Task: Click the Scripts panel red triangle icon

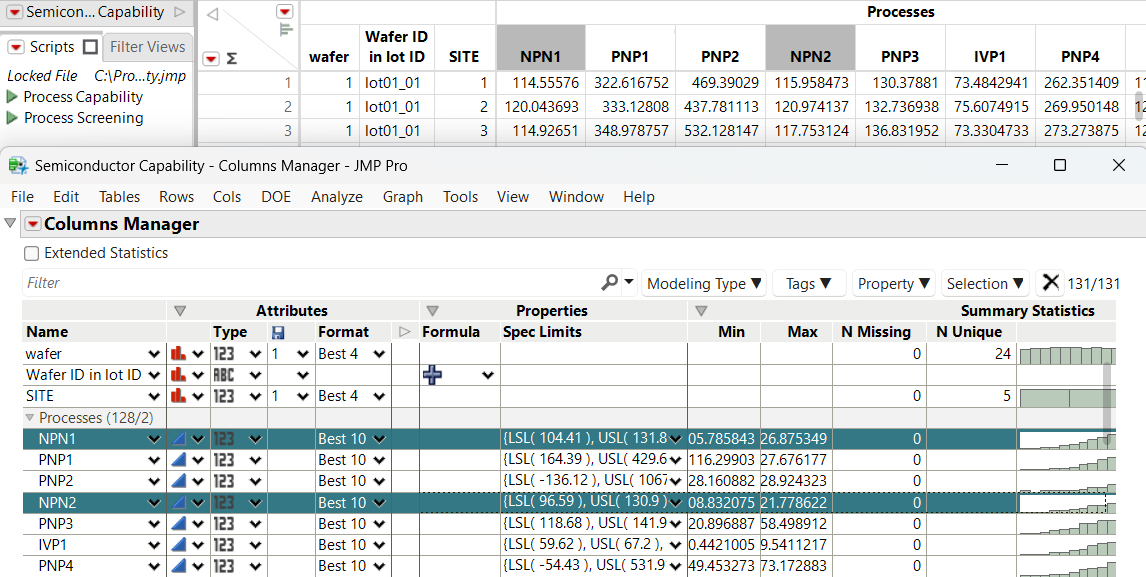Action: pyautogui.click(x=16, y=46)
